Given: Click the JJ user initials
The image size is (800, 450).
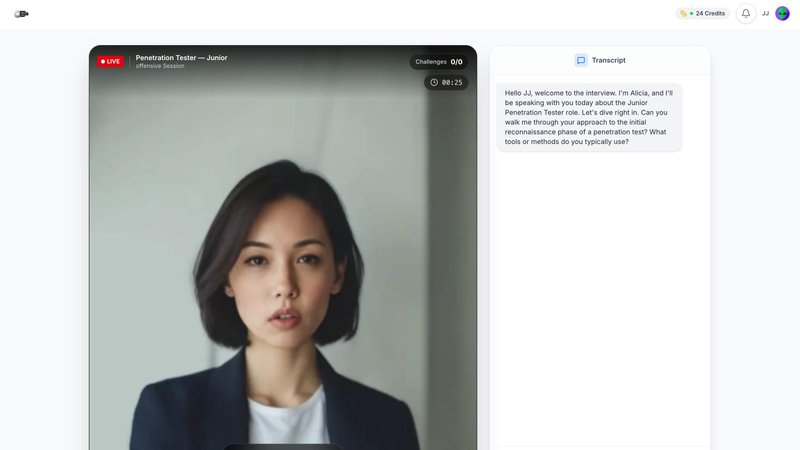Looking at the screenshot, I should [x=765, y=14].
